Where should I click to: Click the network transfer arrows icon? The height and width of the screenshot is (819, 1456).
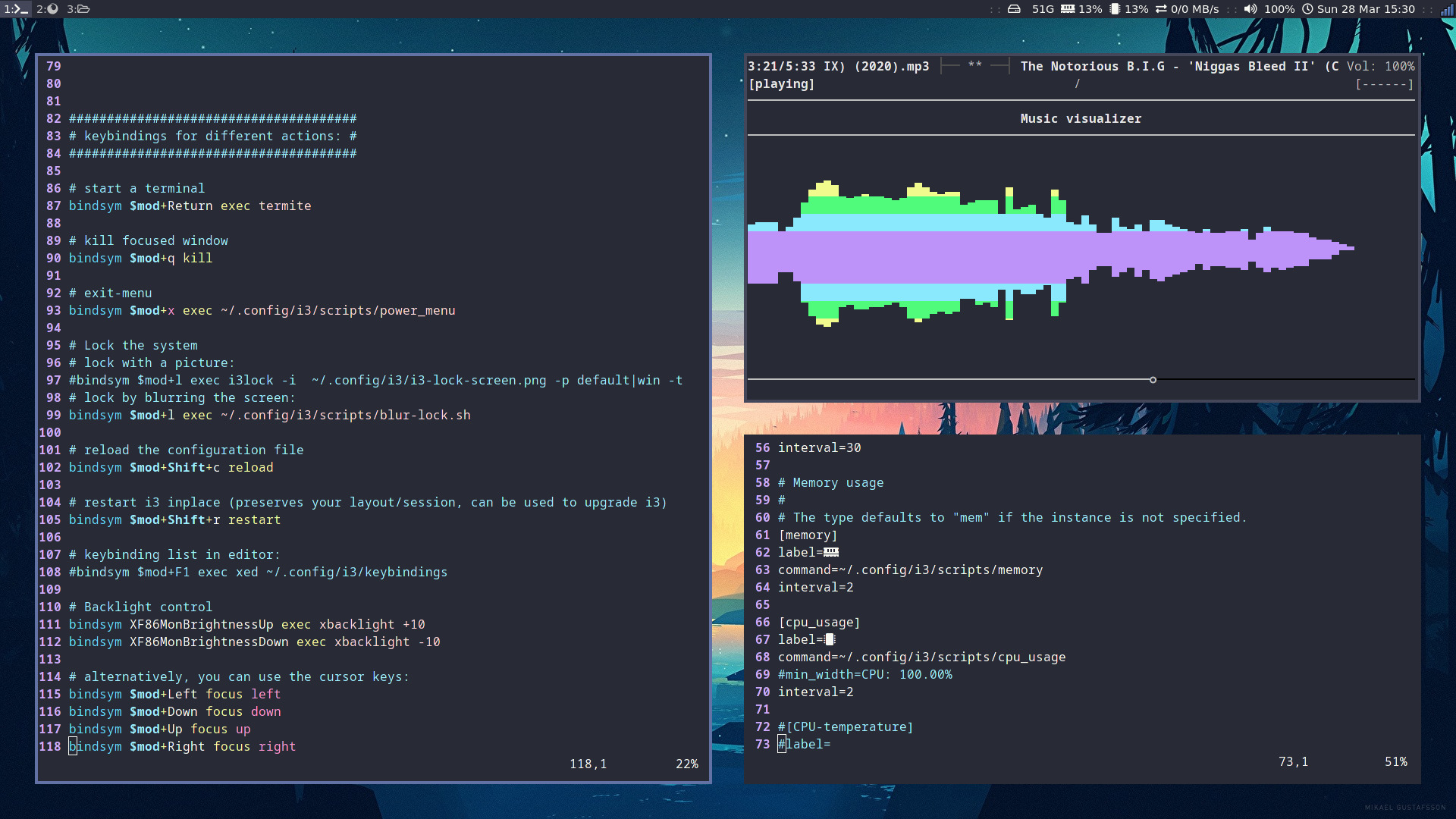(x=1161, y=9)
